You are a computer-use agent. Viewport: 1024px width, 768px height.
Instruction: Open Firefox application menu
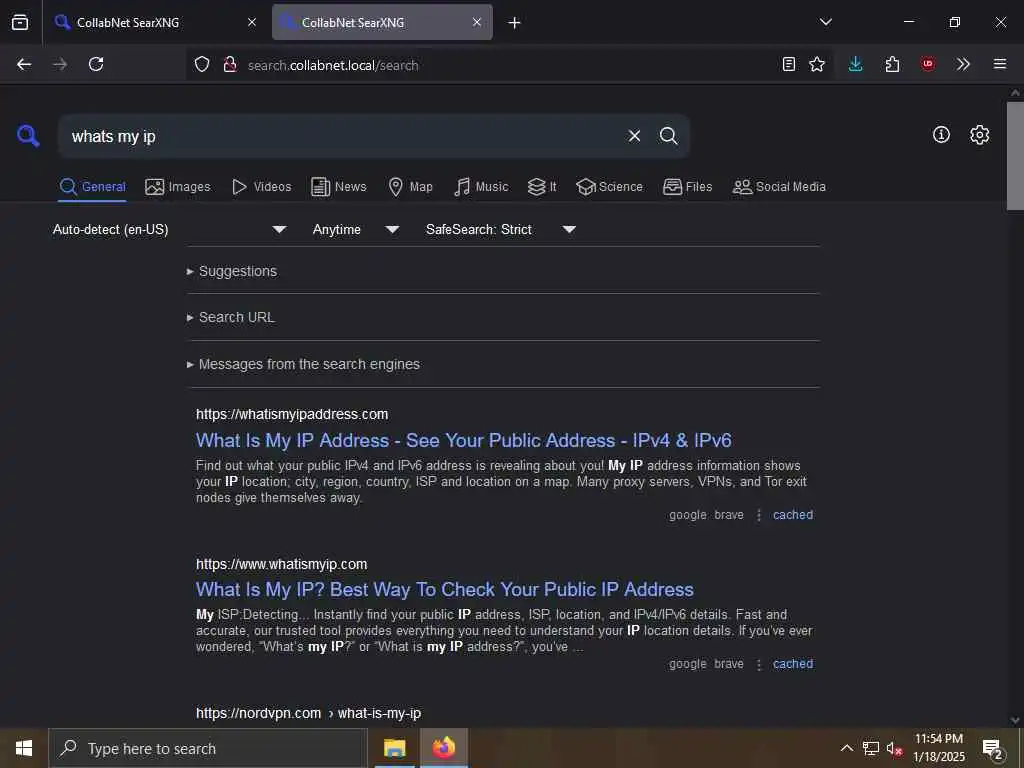point(1000,64)
